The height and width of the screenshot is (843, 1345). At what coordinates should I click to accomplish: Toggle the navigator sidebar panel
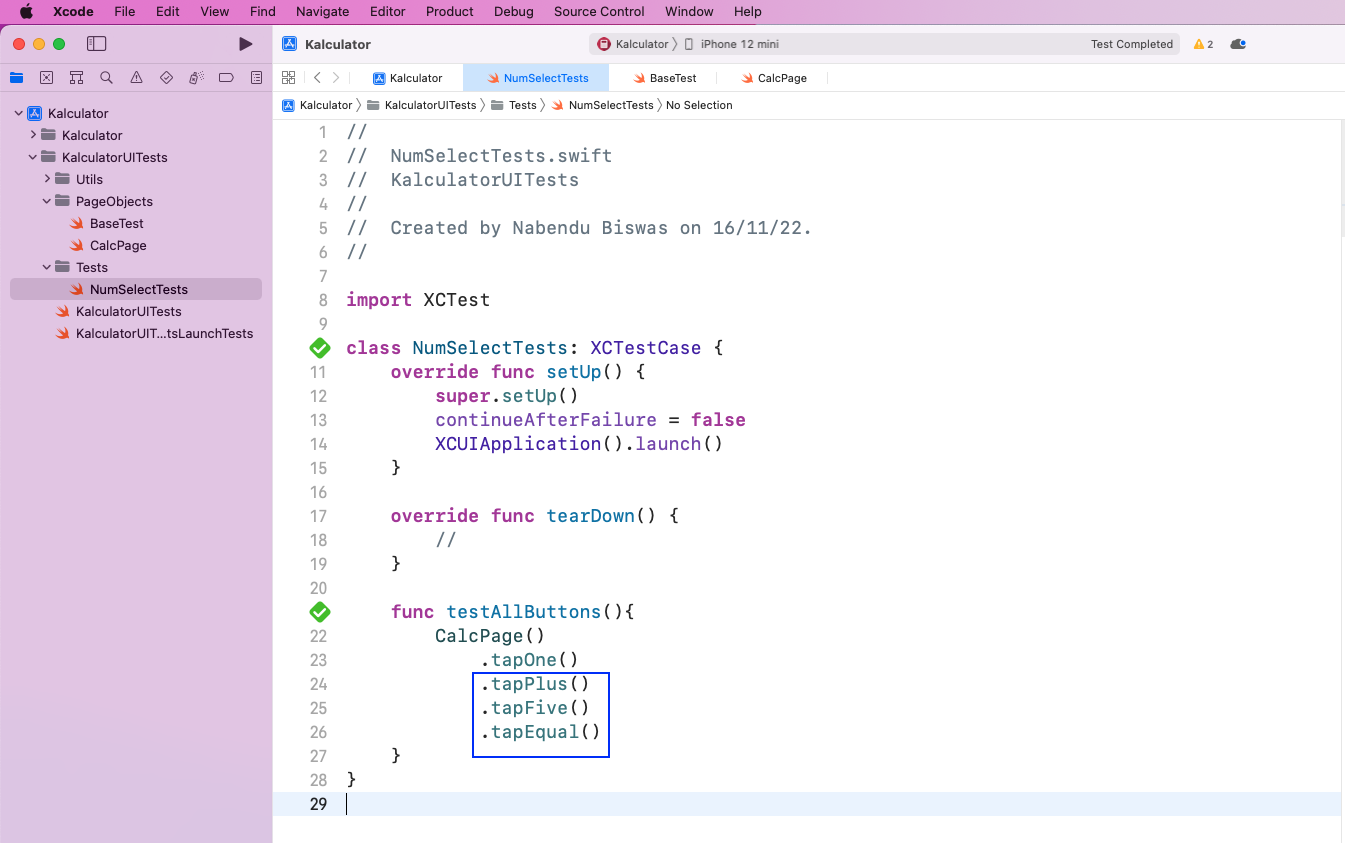coord(96,44)
